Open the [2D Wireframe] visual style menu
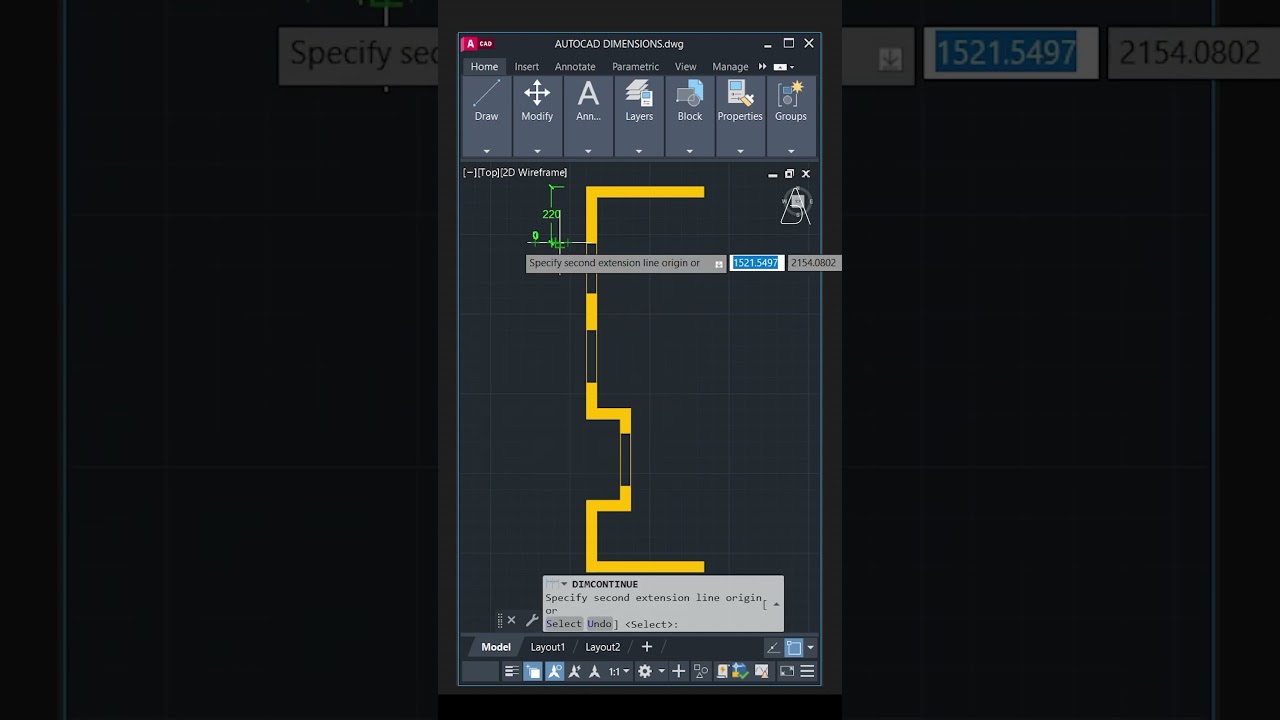1280x720 pixels. click(534, 173)
